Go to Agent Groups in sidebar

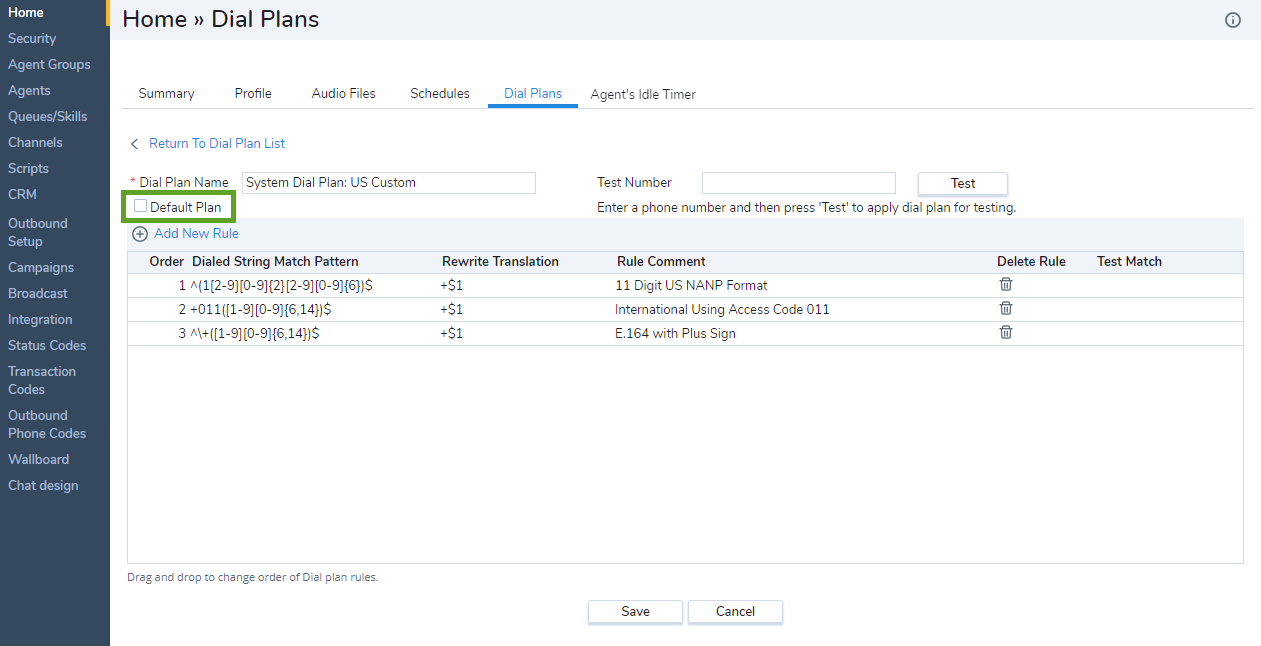pos(49,65)
